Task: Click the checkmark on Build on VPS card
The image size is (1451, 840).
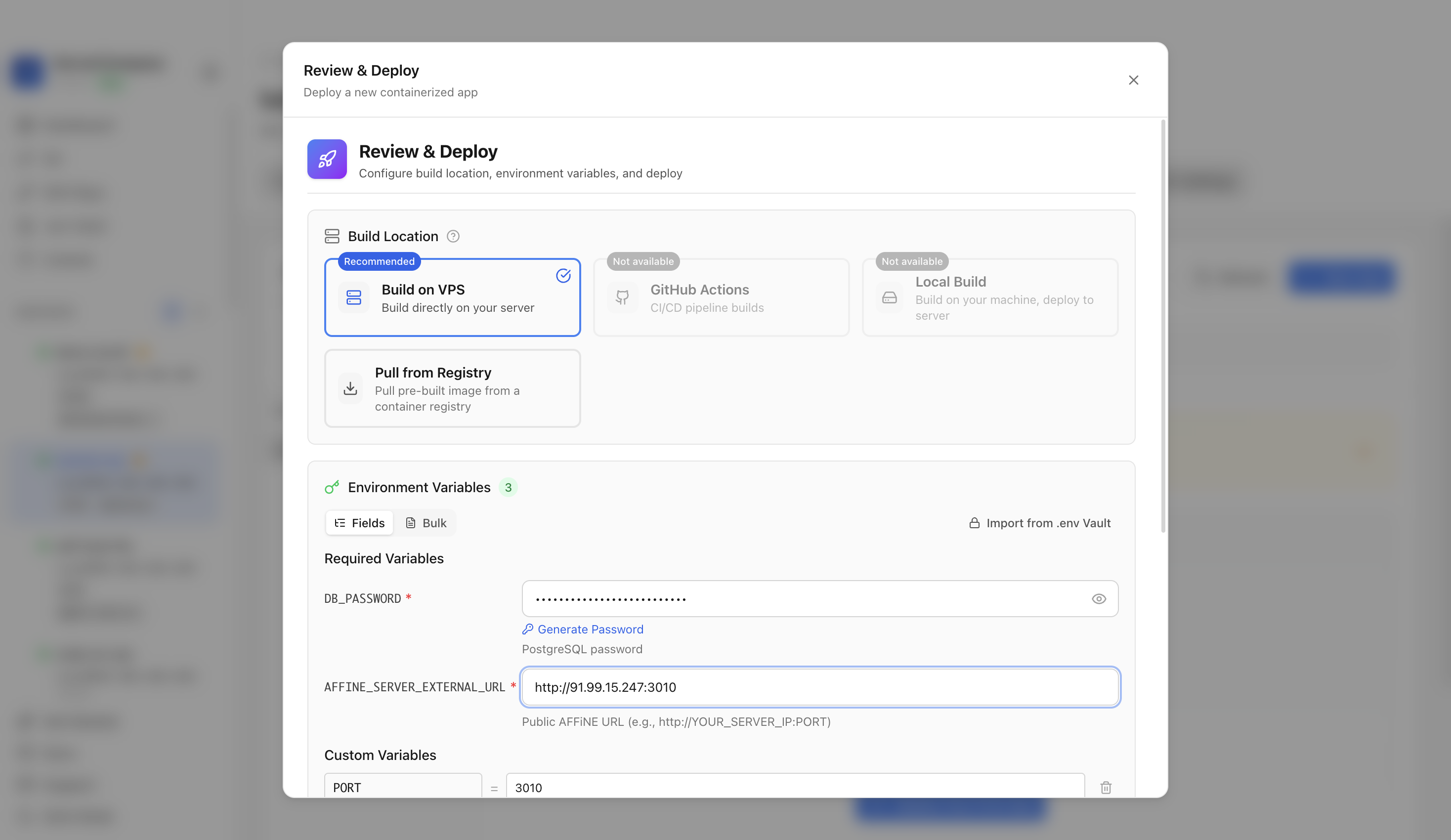Action: click(563, 276)
